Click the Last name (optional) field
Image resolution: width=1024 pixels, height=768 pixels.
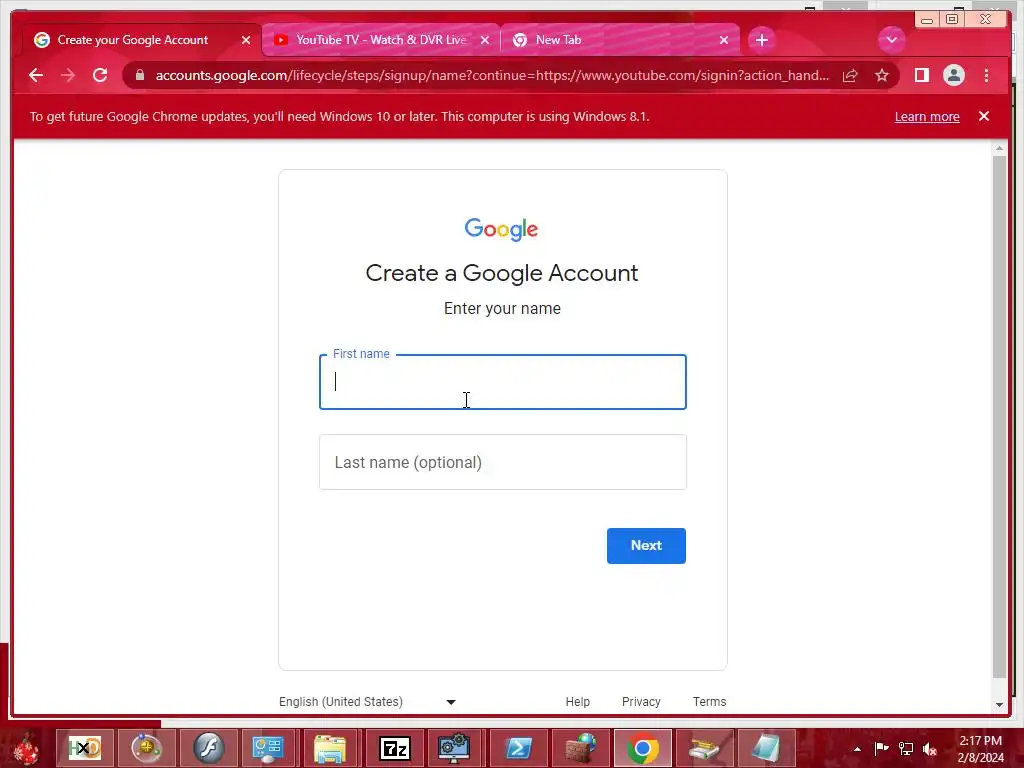pyautogui.click(x=502, y=462)
